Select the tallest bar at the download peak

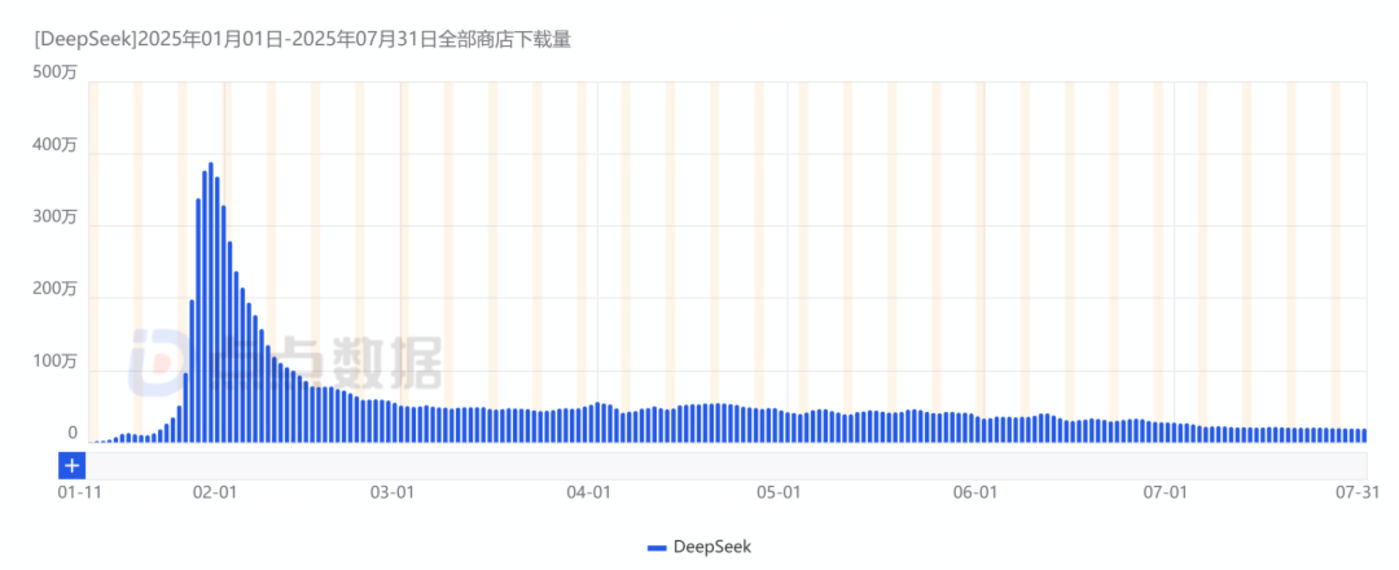pos(211,302)
